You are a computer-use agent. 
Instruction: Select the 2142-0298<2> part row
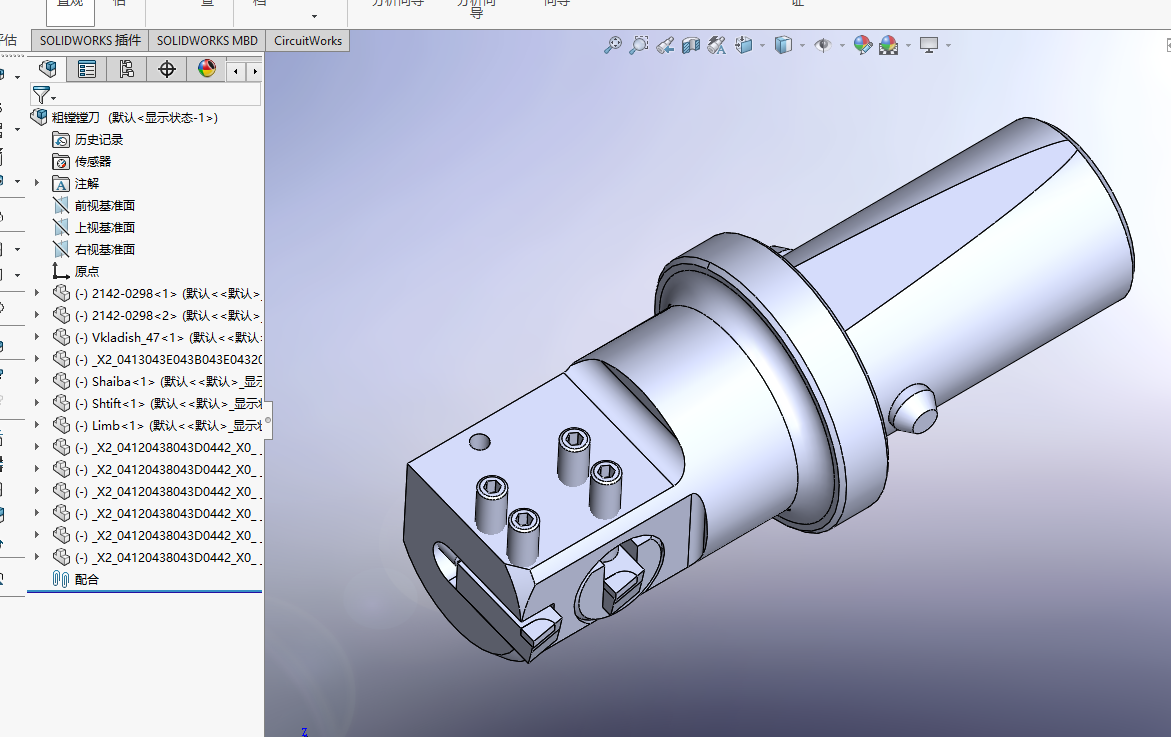point(157,315)
